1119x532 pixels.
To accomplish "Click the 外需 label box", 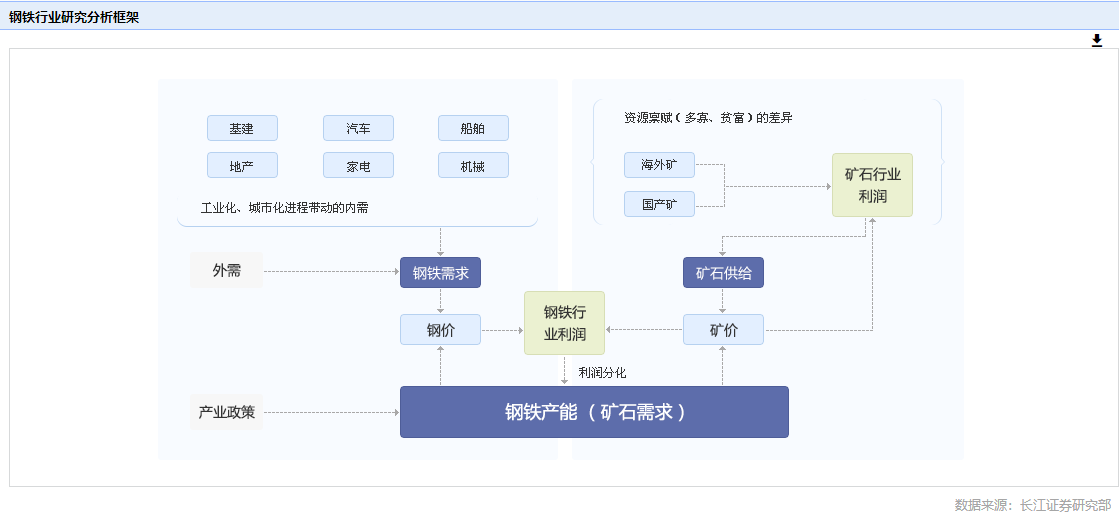I will coord(227,271).
